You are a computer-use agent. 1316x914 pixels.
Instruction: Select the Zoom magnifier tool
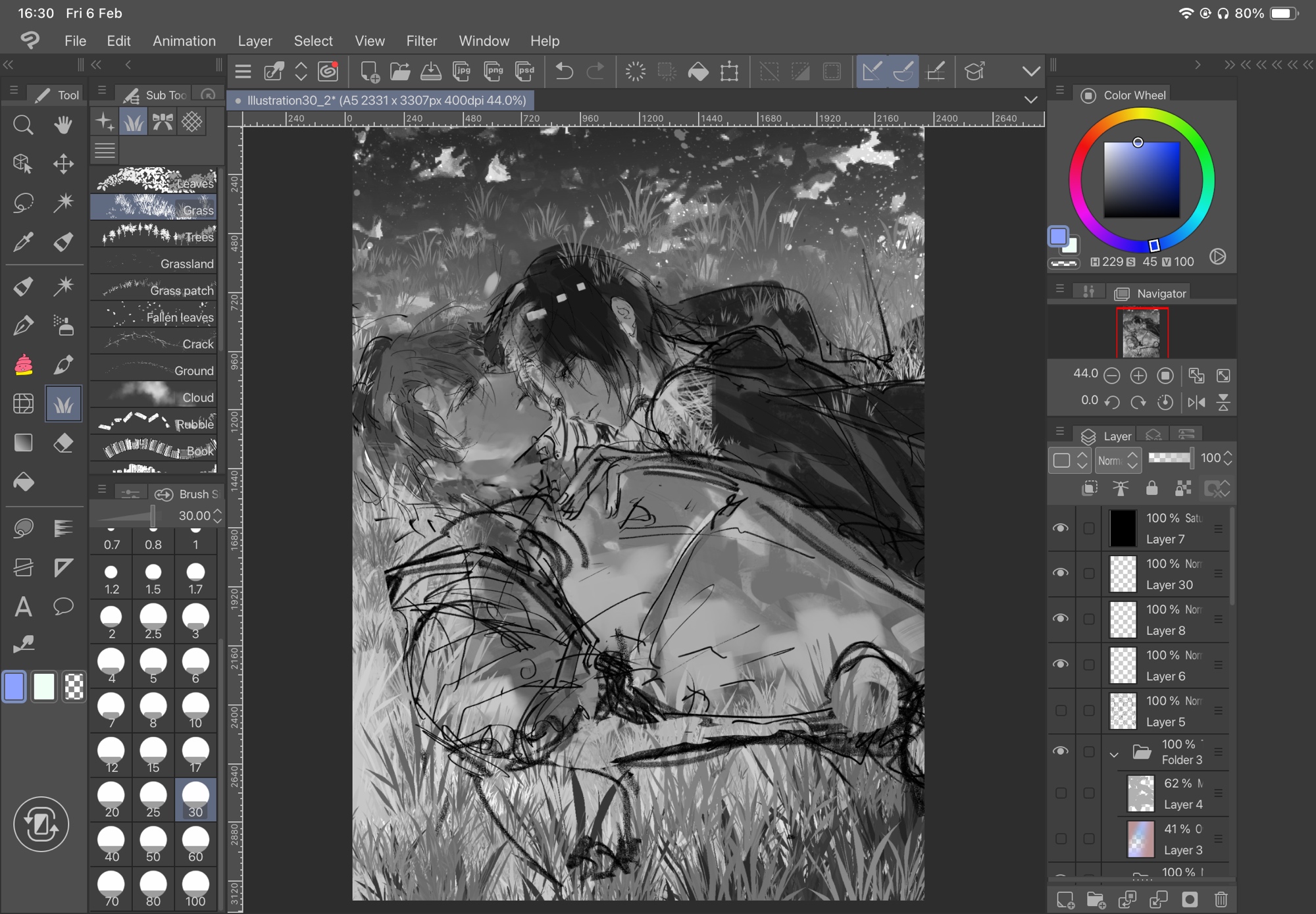pos(23,124)
